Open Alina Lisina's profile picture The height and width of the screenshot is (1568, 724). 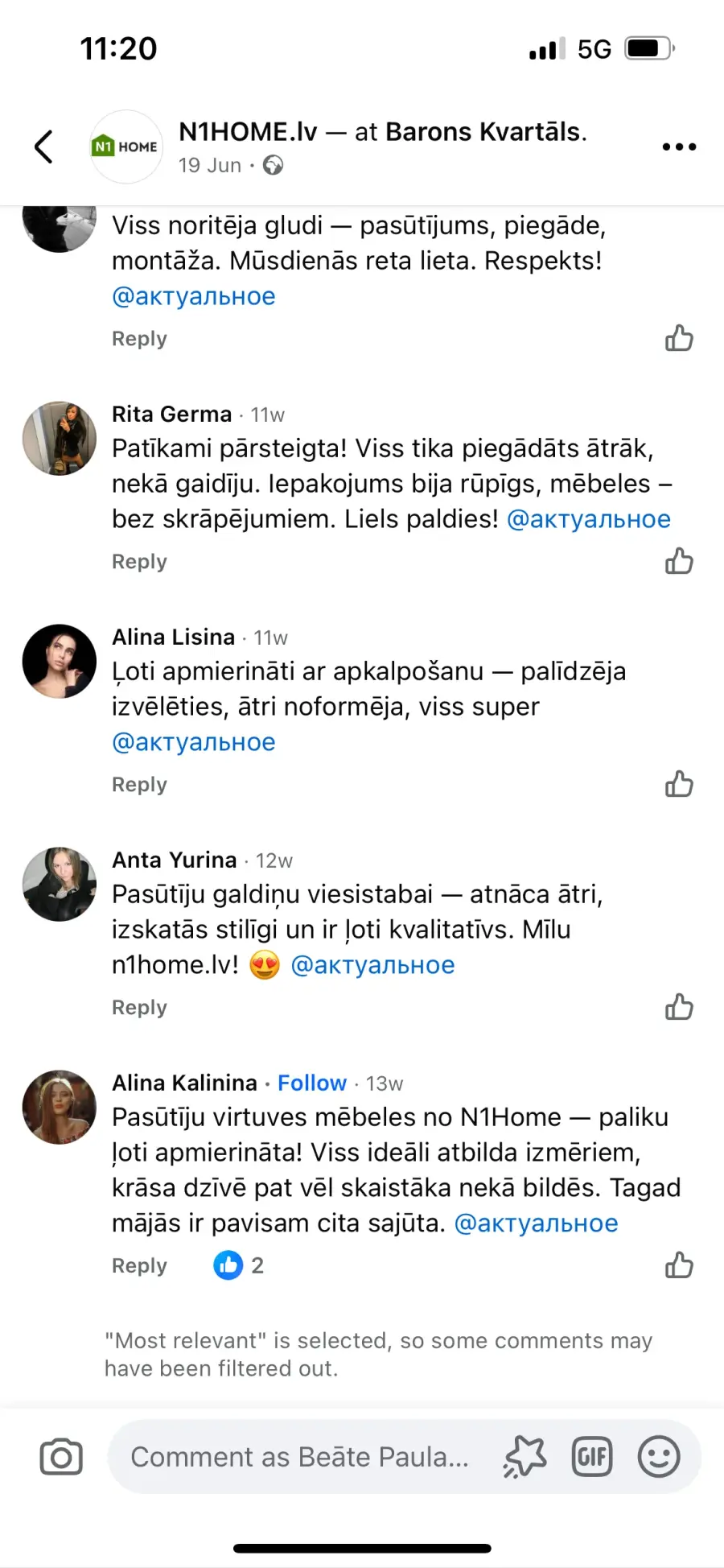point(60,661)
